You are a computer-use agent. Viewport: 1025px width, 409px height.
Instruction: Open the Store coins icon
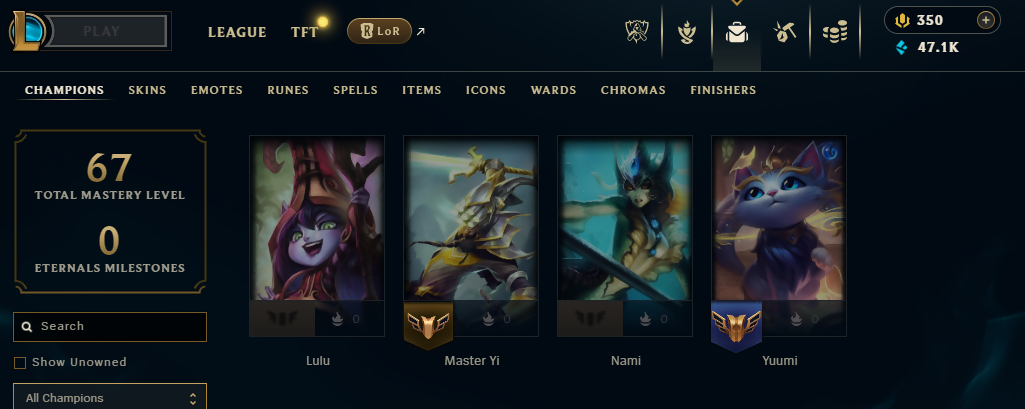pyautogui.click(x=835, y=32)
